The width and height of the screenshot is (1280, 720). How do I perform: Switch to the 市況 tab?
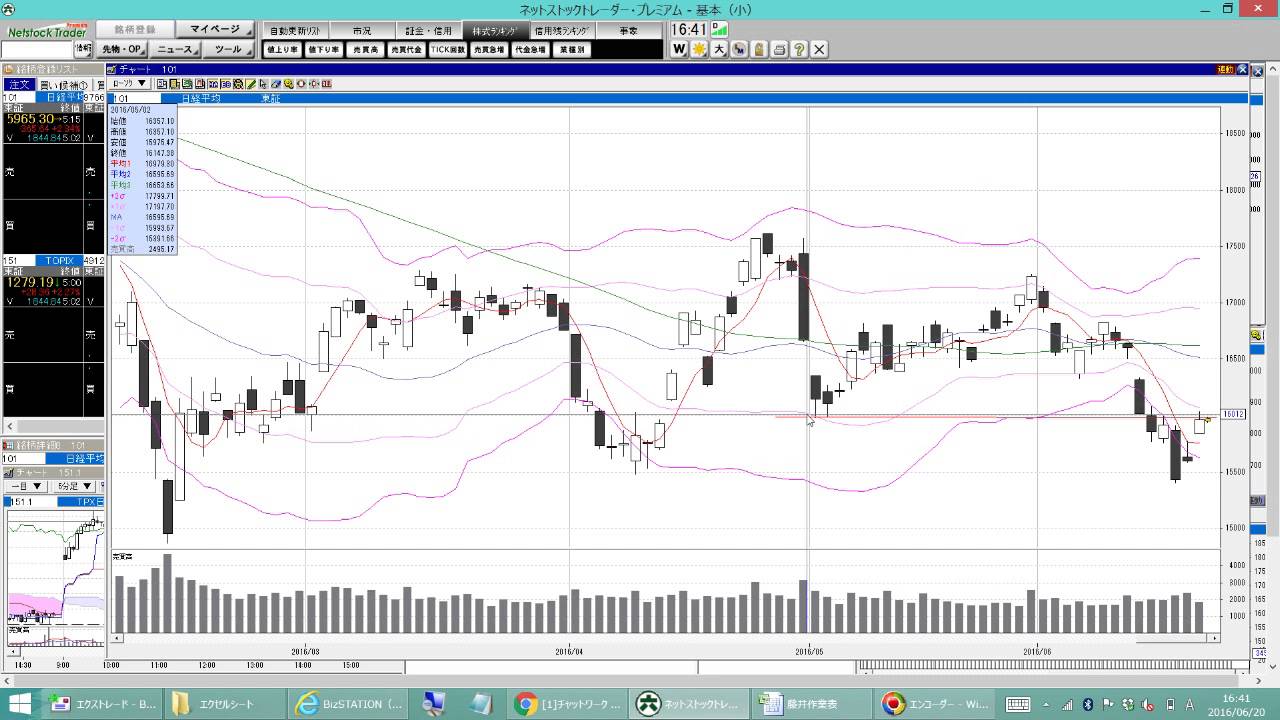tap(361, 31)
